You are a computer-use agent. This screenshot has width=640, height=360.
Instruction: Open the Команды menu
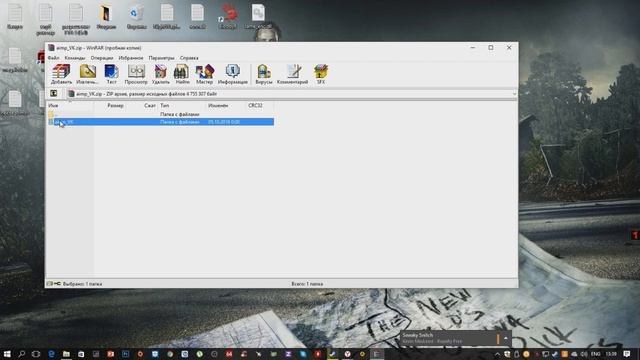[x=75, y=58]
